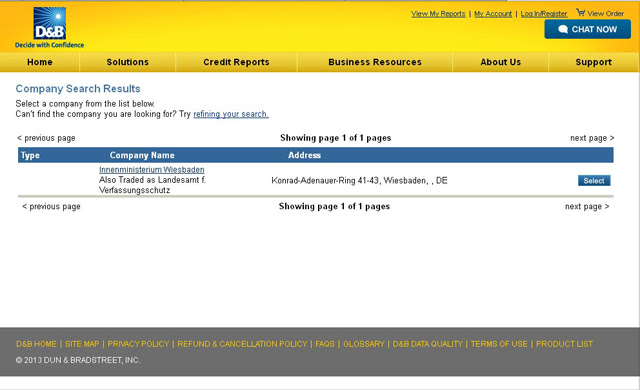This screenshot has width=640, height=390.
Task: Go to My Account
Action: coord(493,14)
